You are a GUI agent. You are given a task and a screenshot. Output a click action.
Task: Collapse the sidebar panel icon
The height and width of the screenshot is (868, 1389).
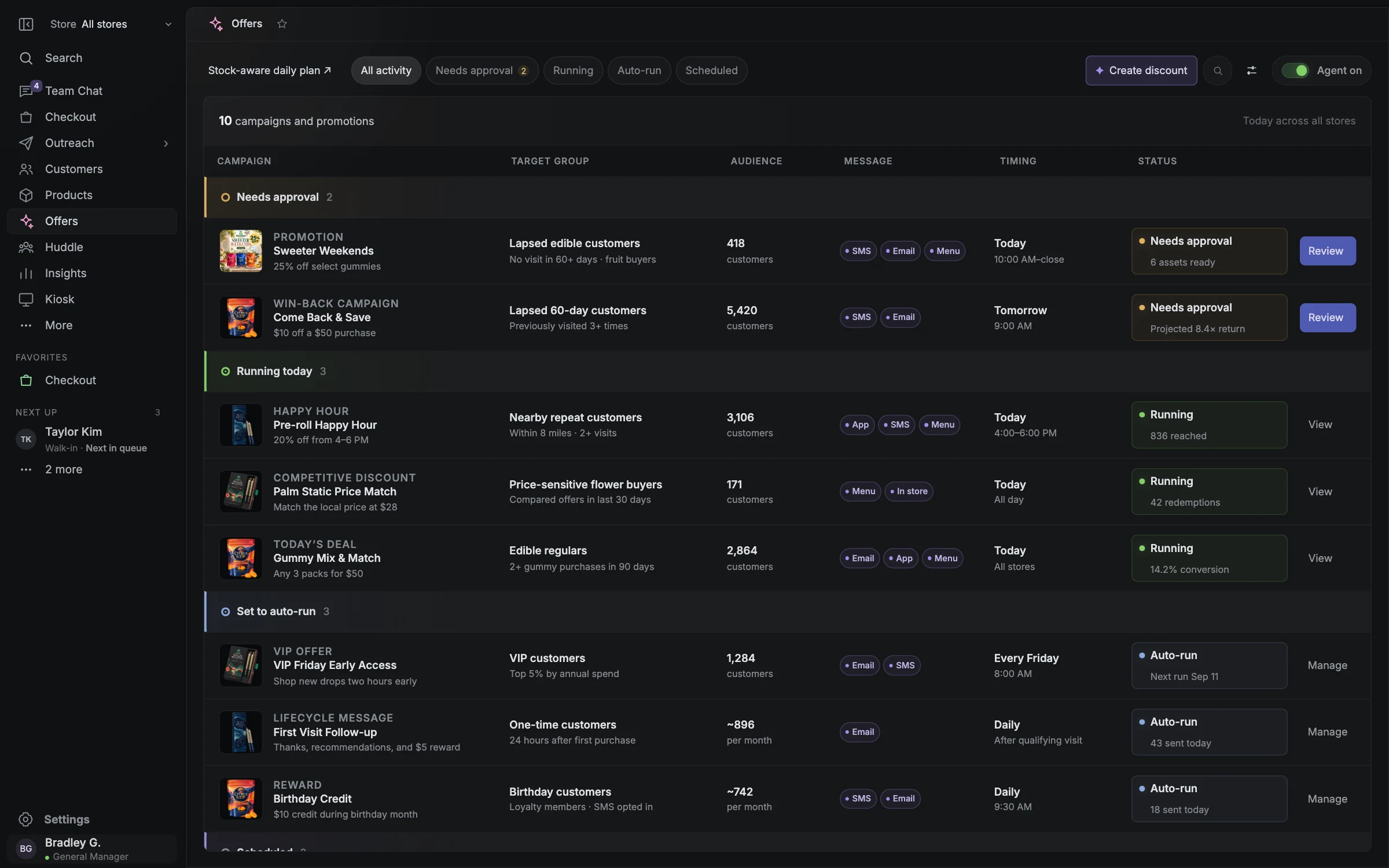(x=26, y=24)
